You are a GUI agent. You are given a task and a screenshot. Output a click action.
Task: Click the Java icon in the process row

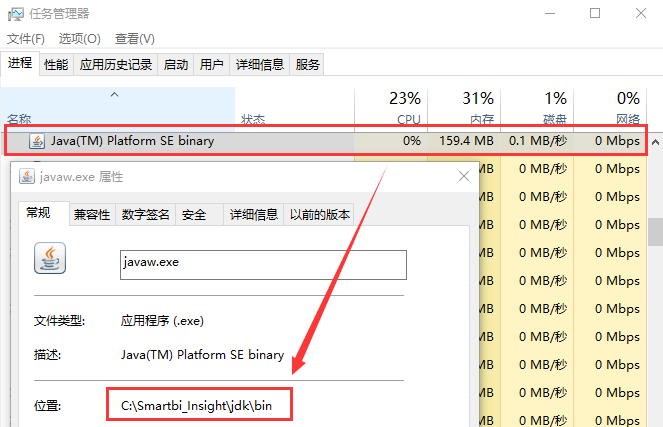click(x=37, y=141)
